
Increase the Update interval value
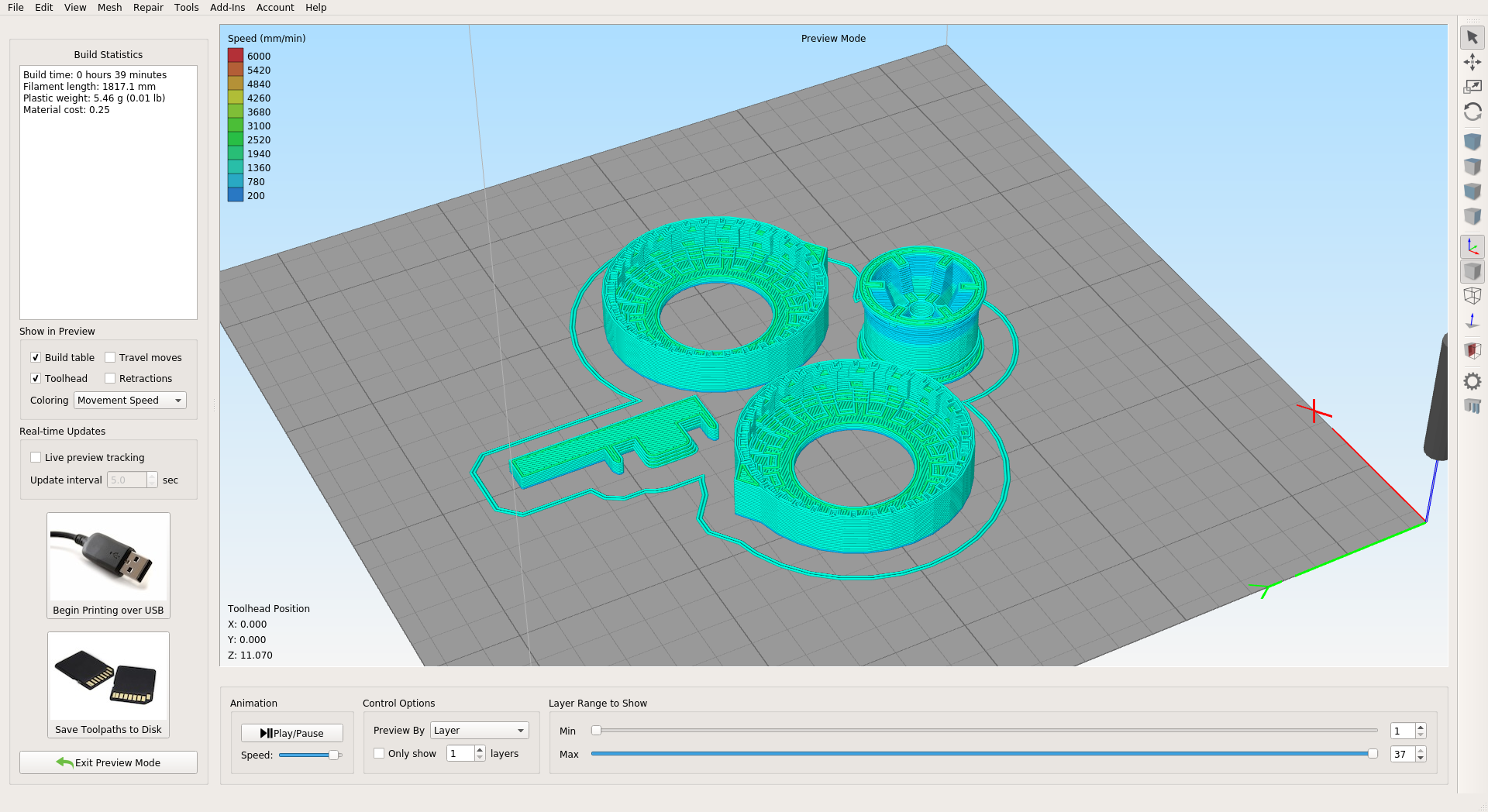click(x=152, y=477)
